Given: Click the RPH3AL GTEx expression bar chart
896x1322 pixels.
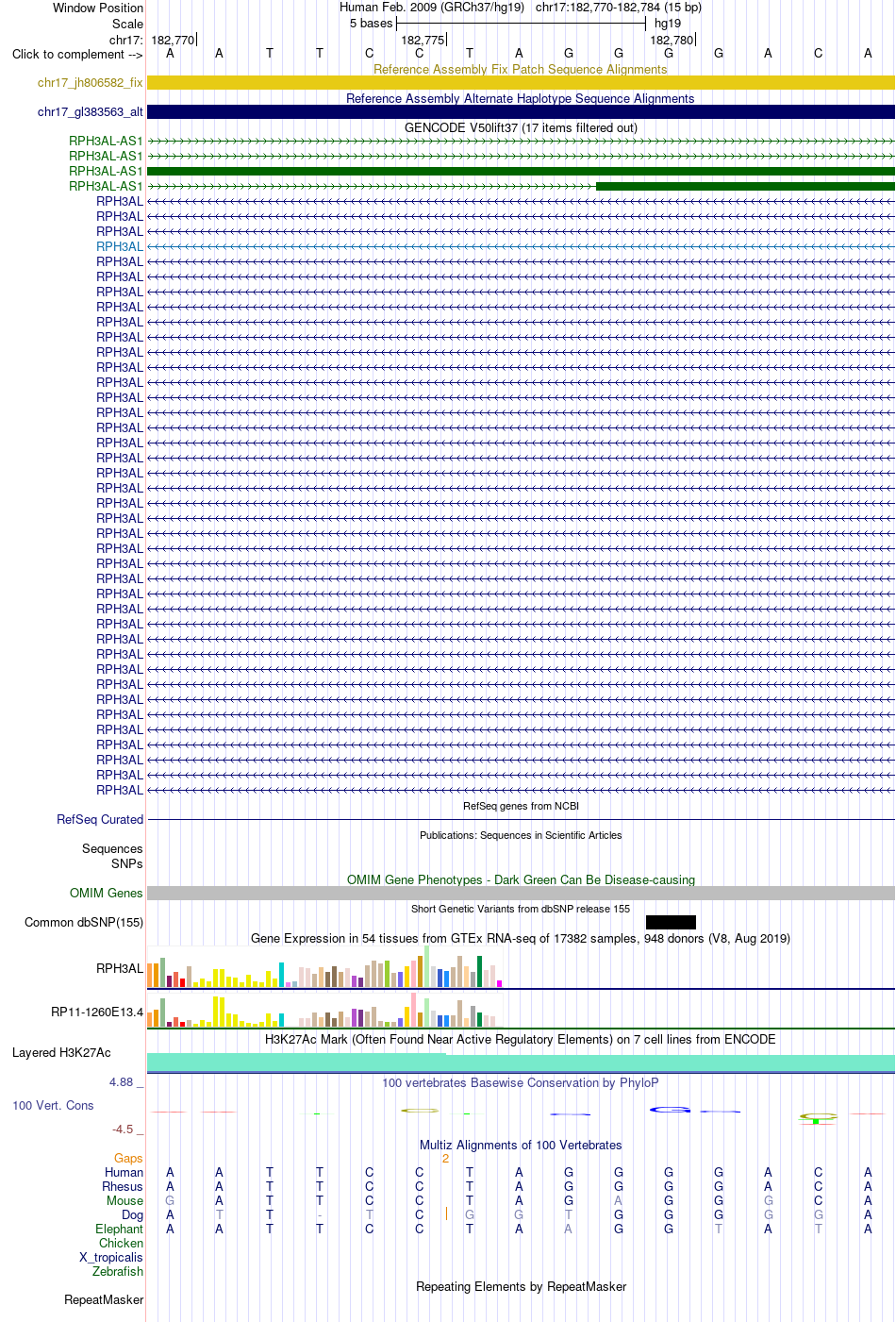Looking at the screenshot, I should coord(324,966).
